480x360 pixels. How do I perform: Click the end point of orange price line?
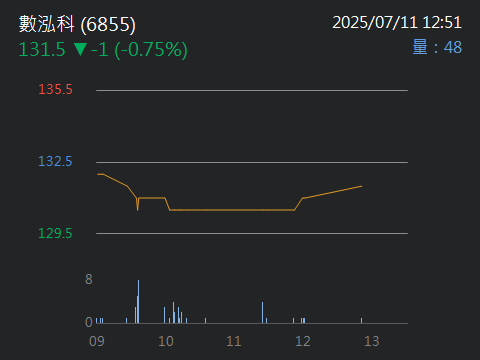(x=362, y=186)
